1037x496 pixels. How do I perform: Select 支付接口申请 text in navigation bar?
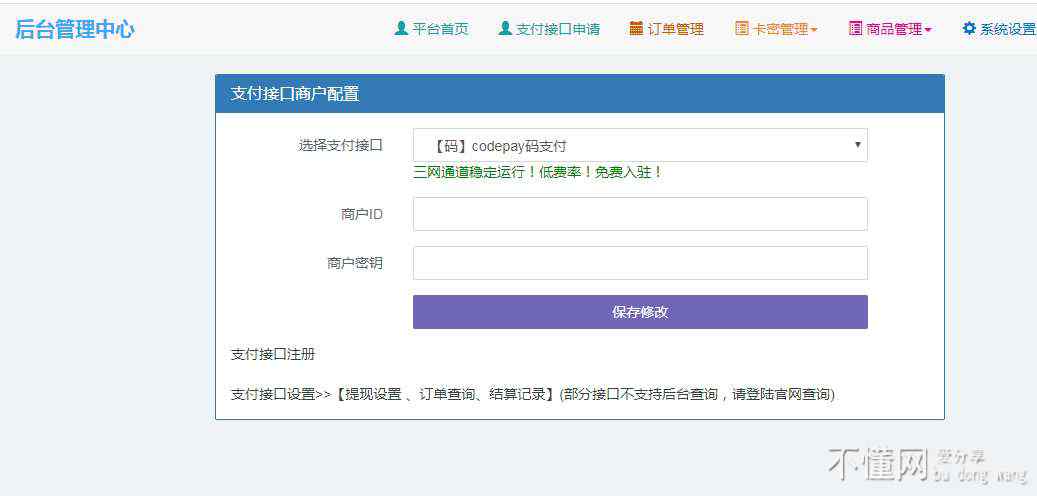point(558,29)
